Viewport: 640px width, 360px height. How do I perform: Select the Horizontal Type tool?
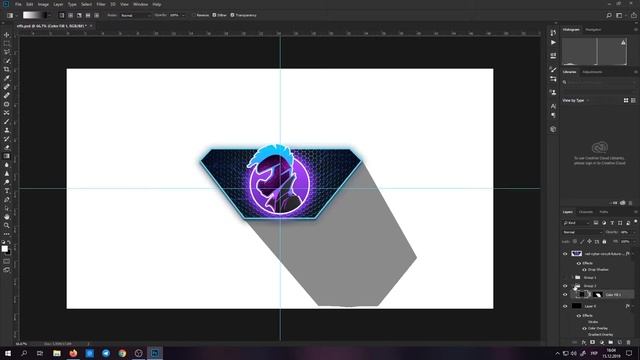(x=7, y=191)
